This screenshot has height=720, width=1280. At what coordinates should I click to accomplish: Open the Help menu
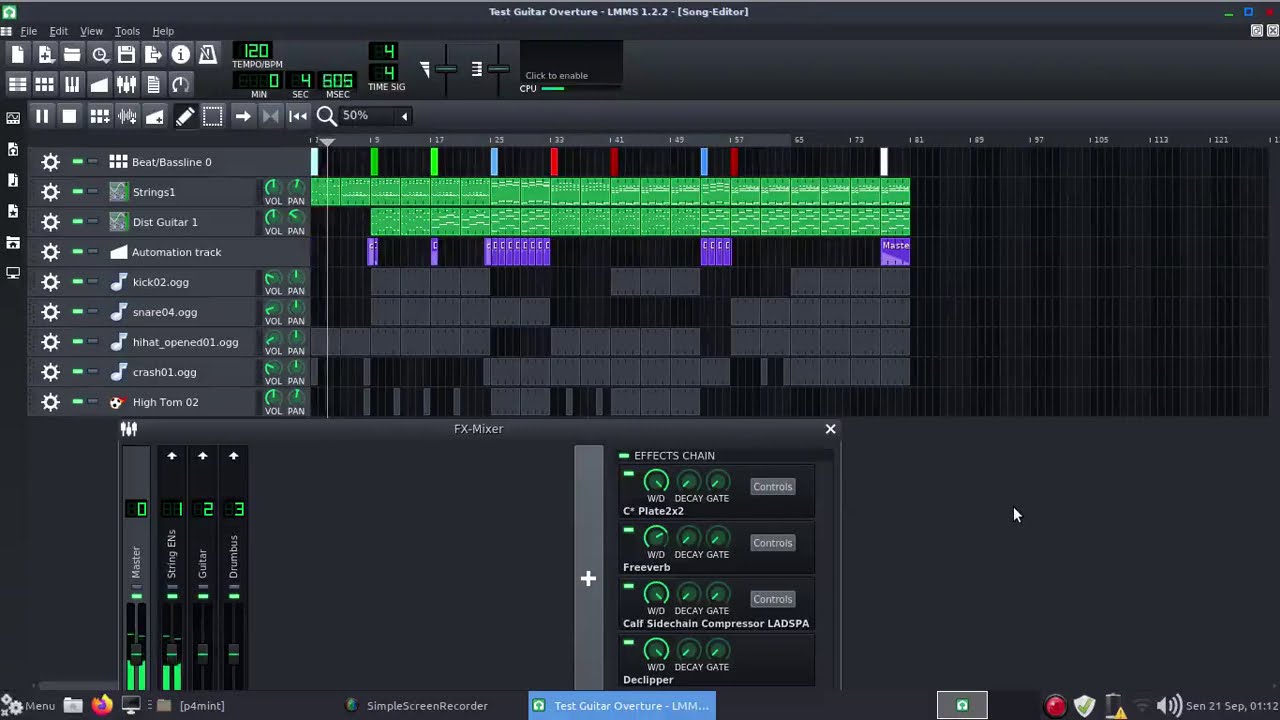(163, 31)
